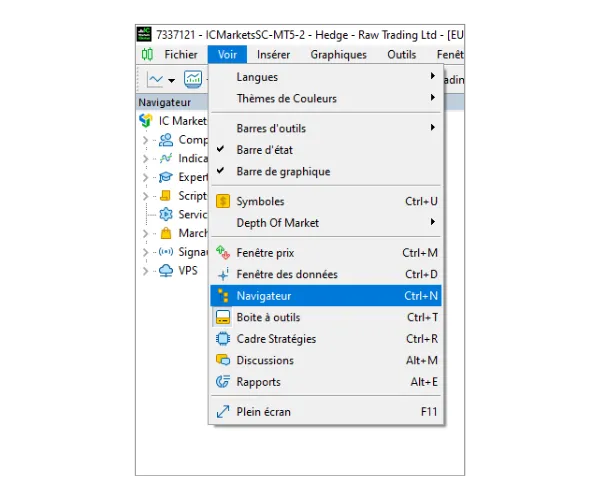Select Cadre Stratégies menu entry
This screenshot has height=500, width=600.
326,339
